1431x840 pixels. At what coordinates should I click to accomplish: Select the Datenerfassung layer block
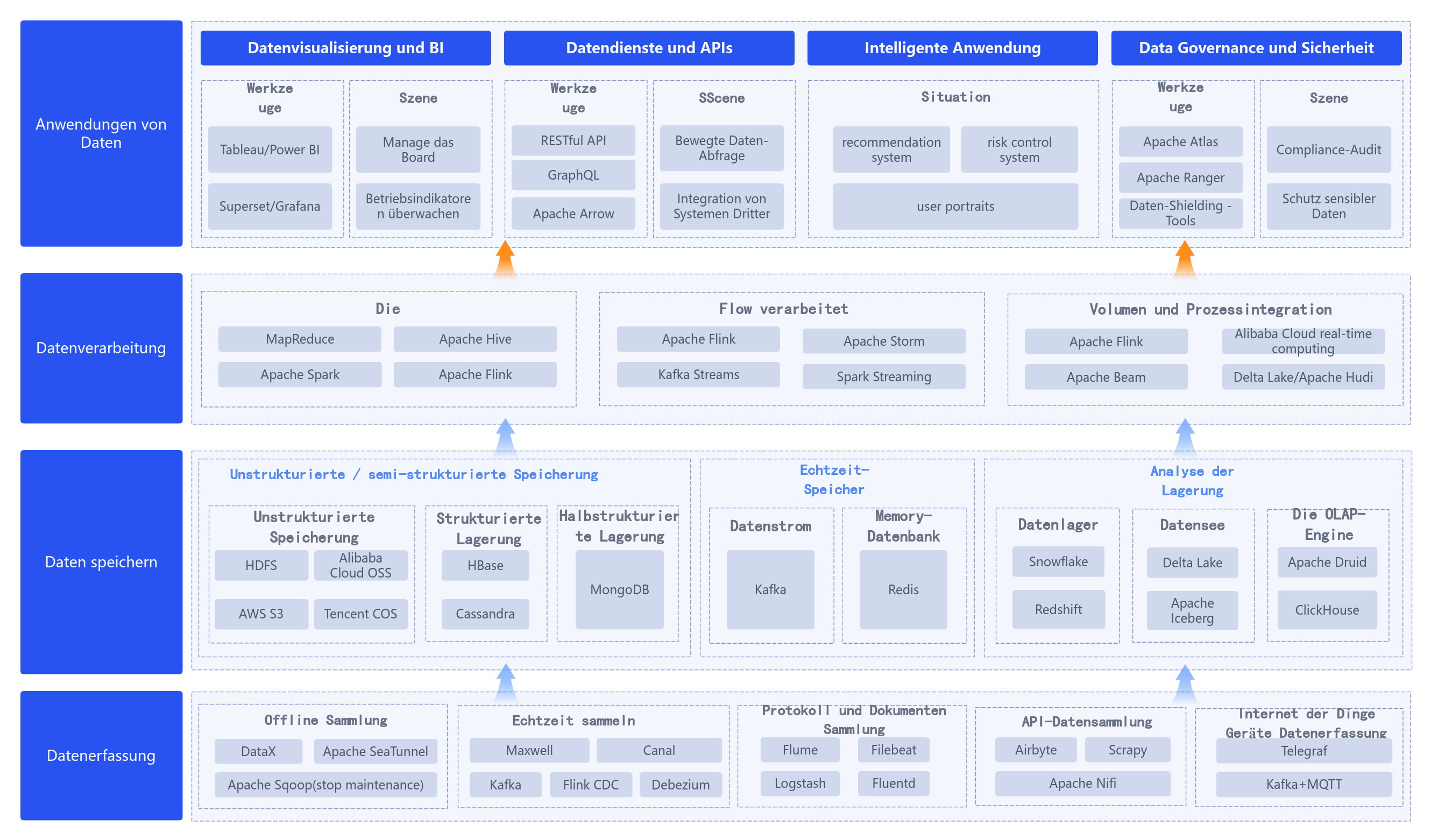101,756
